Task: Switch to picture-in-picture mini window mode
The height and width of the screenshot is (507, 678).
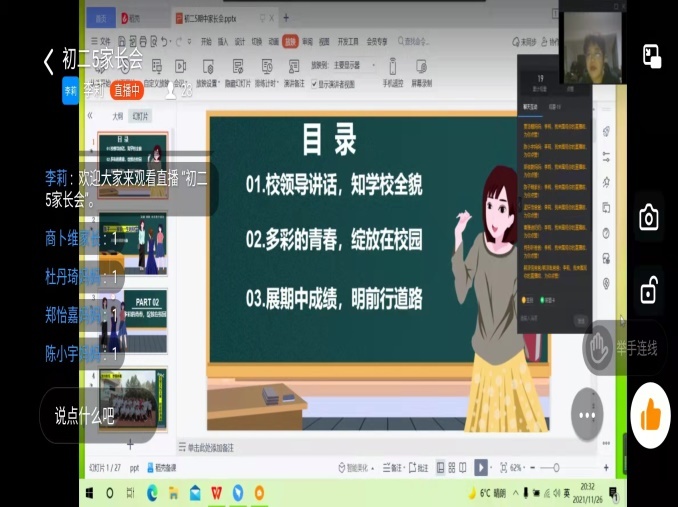Action: (652, 56)
